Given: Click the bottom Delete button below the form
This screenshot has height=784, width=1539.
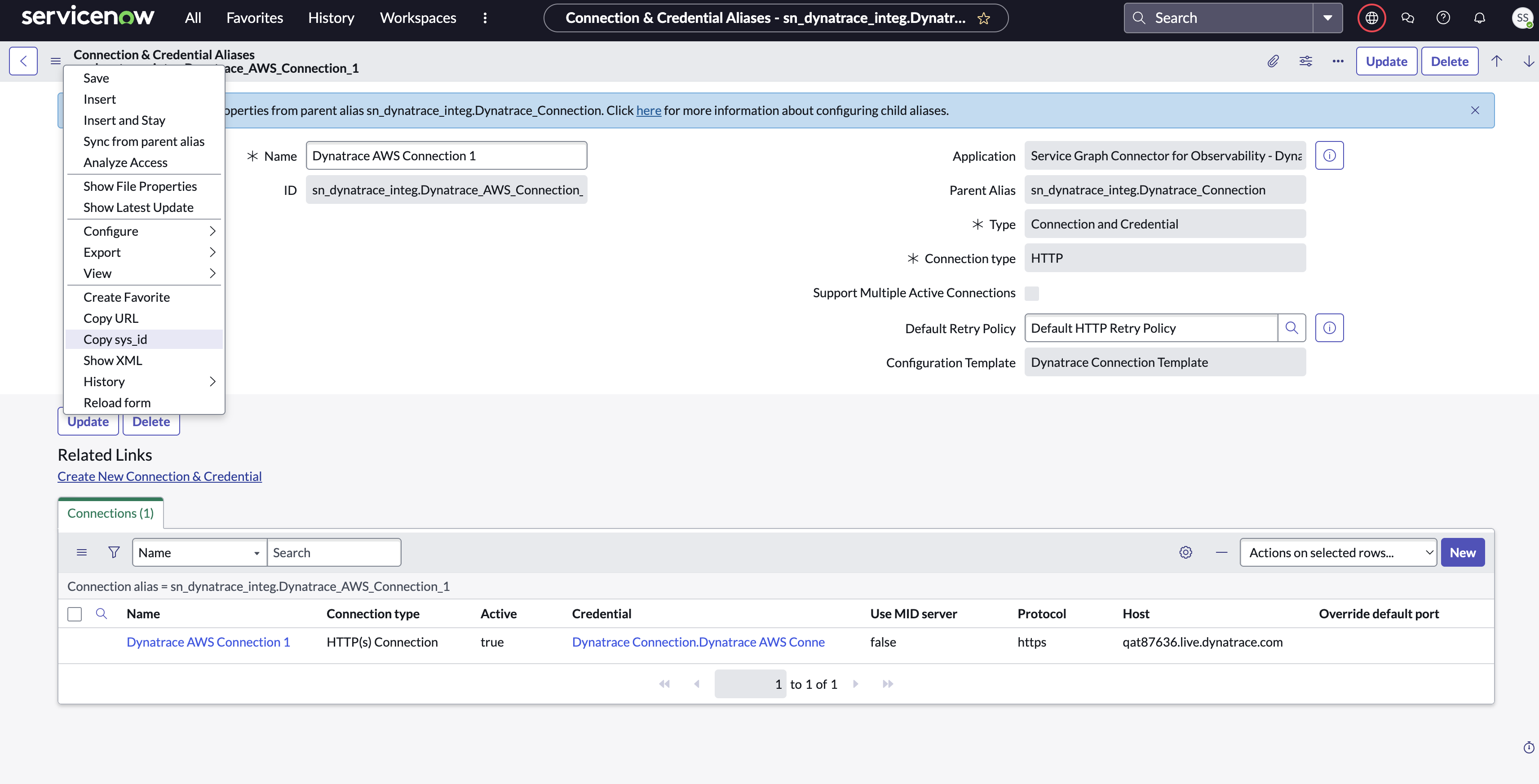Looking at the screenshot, I should pyautogui.click(x=151, y=422).
